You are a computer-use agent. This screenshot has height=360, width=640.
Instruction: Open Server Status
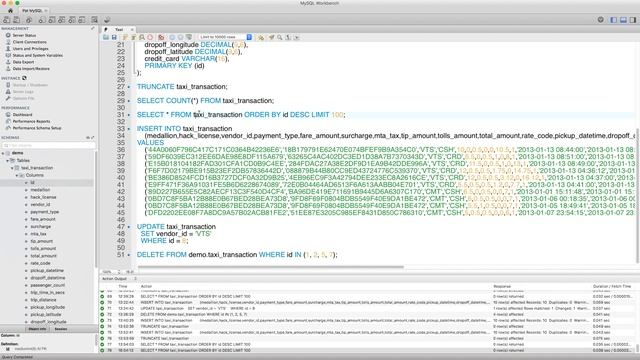point(24,36)
